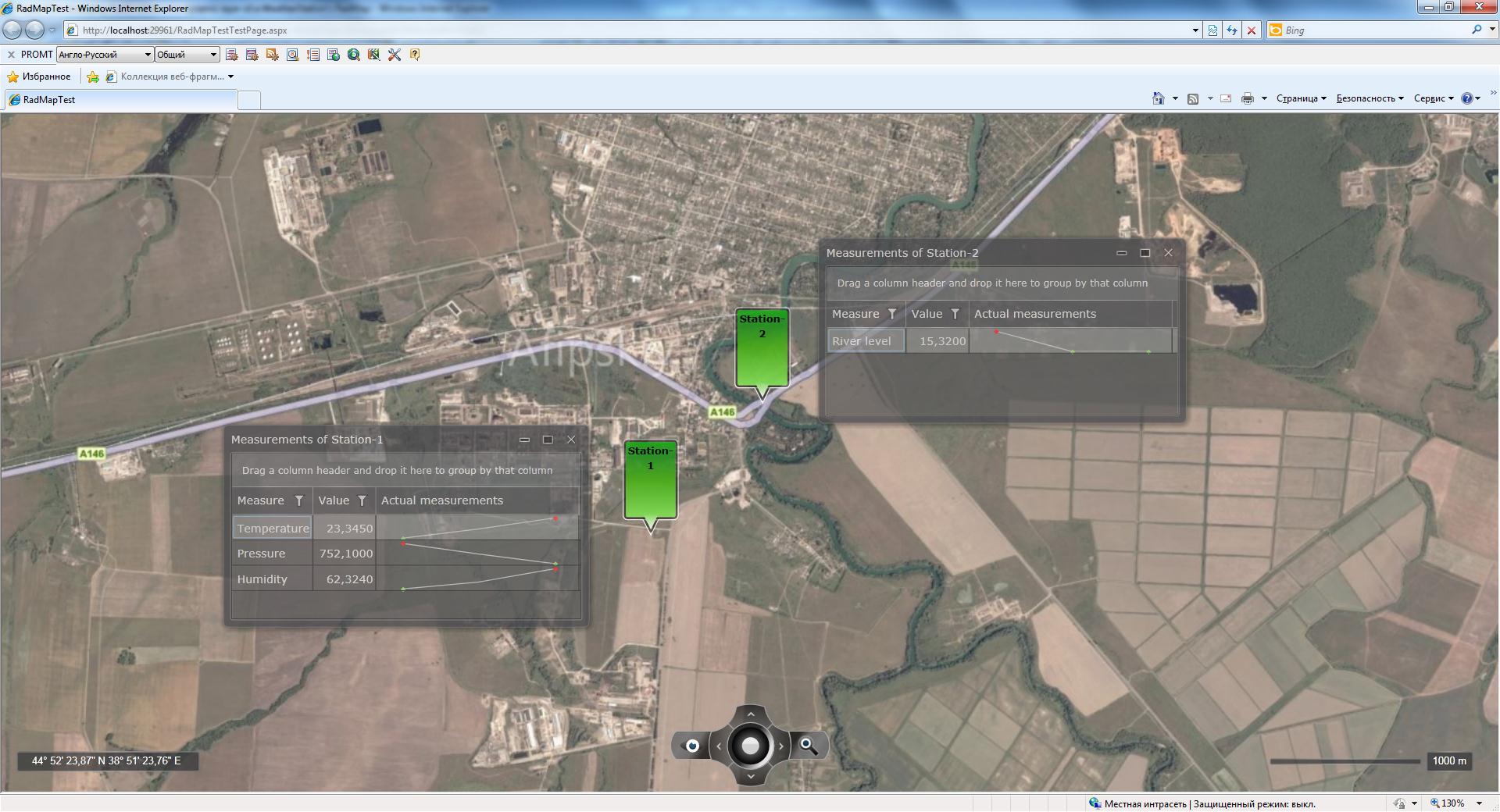Screen dimensions: 1500x812
Task: Expand the address bar history dropdown
Action: pyautogui.click(x=1195, y=30)
